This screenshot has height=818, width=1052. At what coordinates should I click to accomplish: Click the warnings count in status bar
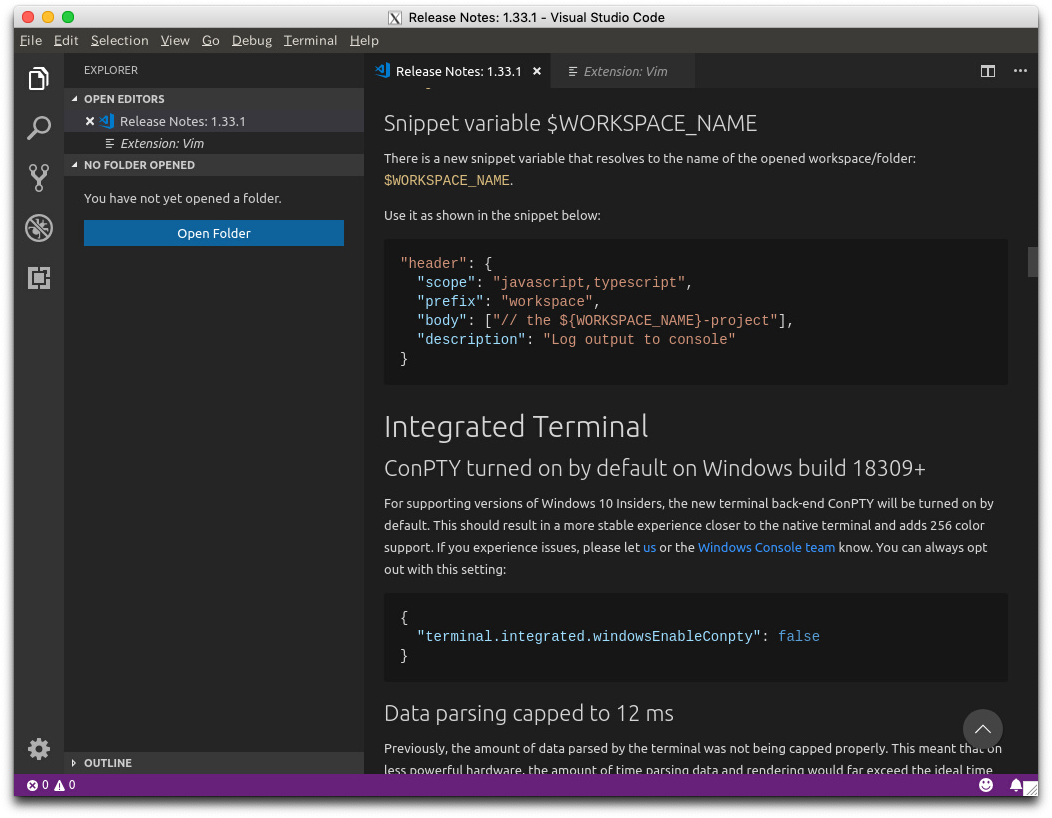65,784
